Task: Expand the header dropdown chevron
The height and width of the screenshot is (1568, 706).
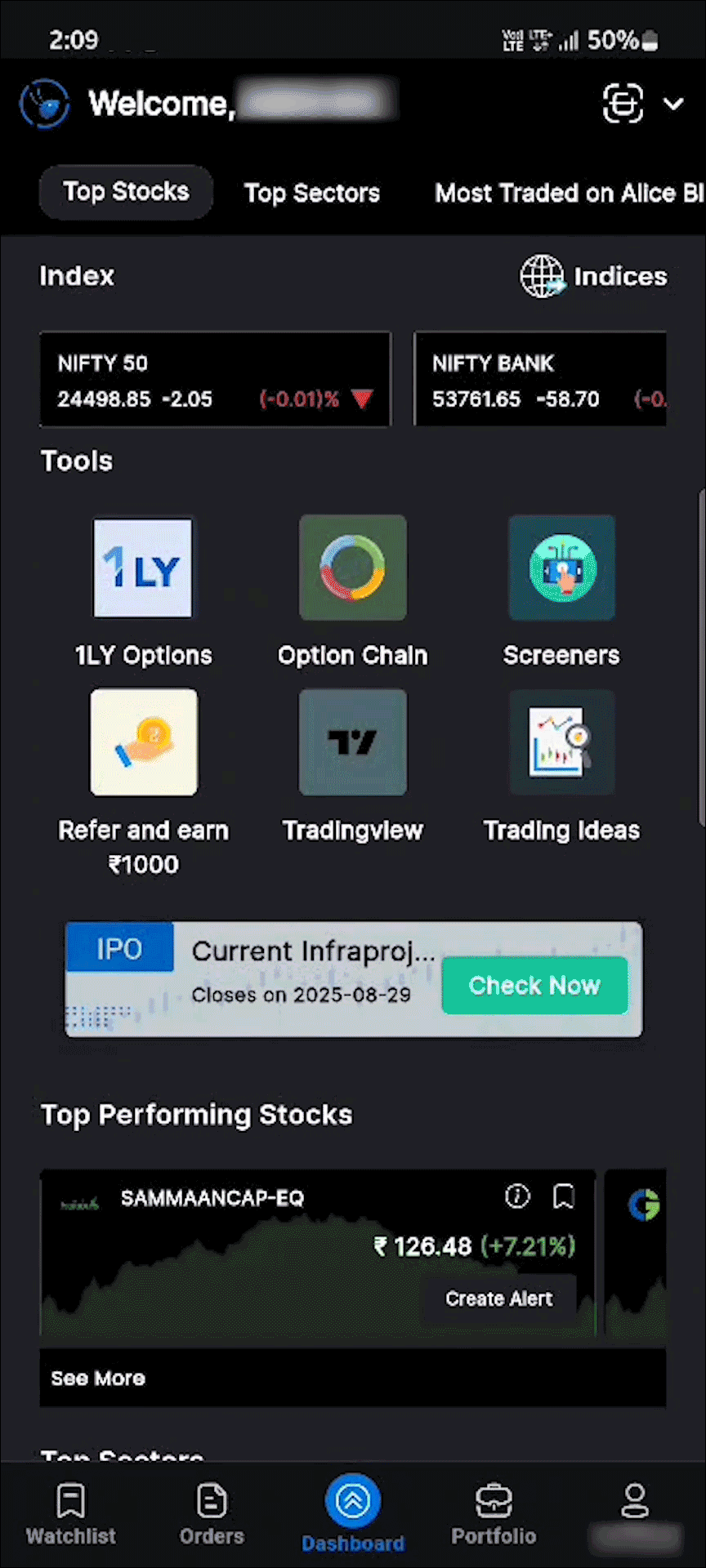Action: [673, 104]
